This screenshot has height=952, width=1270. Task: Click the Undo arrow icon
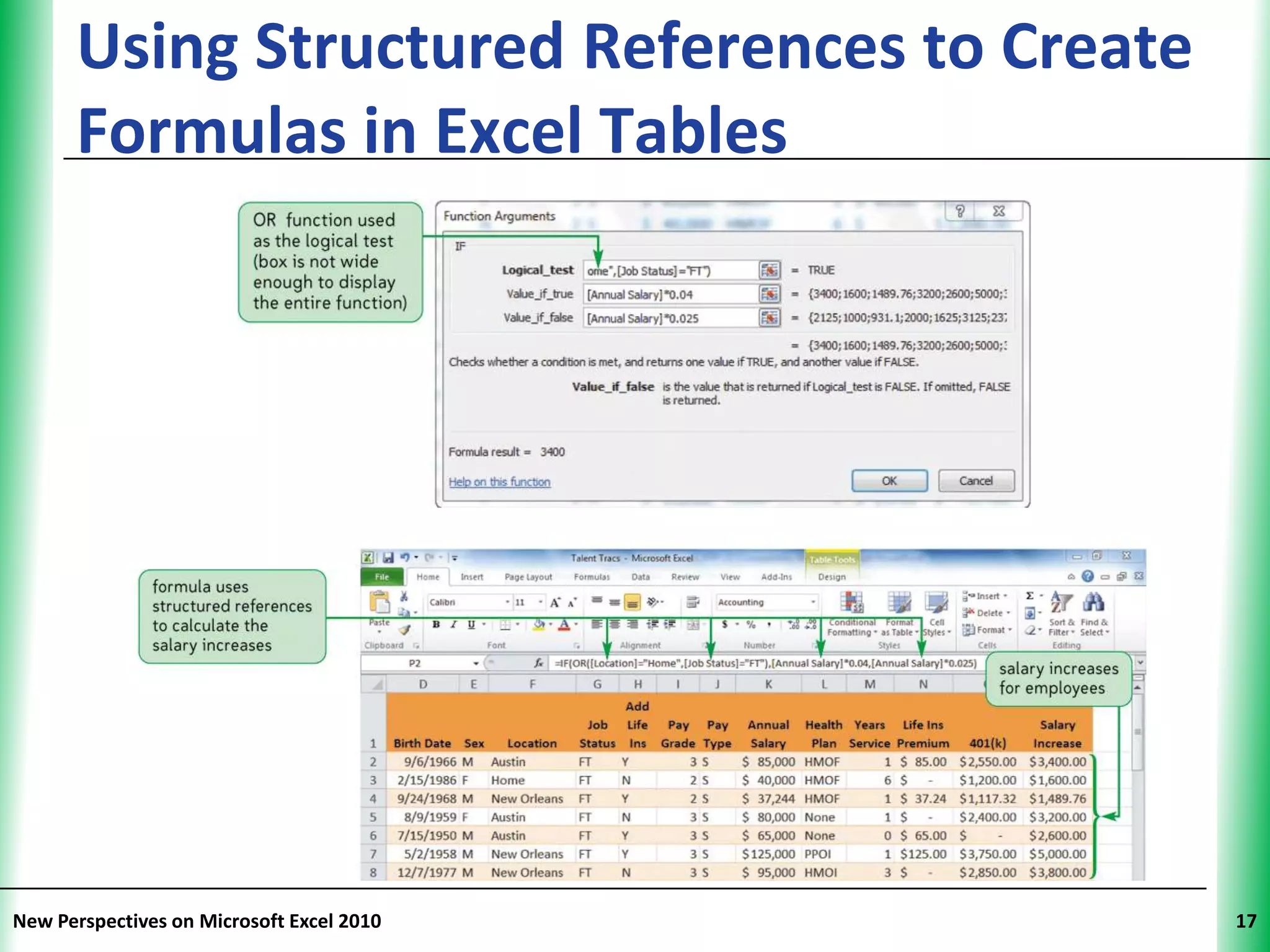(x=405, y=557)
